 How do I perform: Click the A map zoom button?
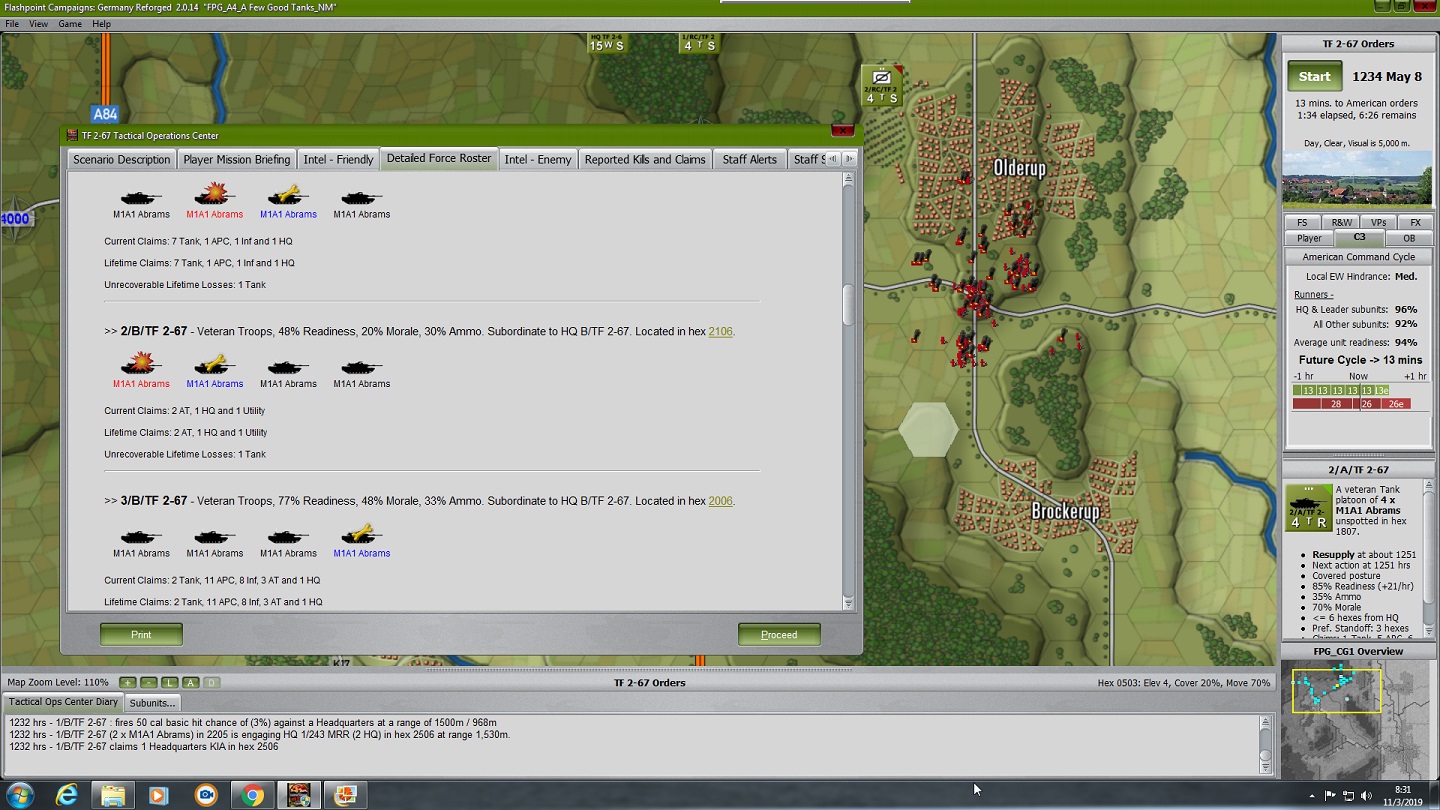[190, 682]
